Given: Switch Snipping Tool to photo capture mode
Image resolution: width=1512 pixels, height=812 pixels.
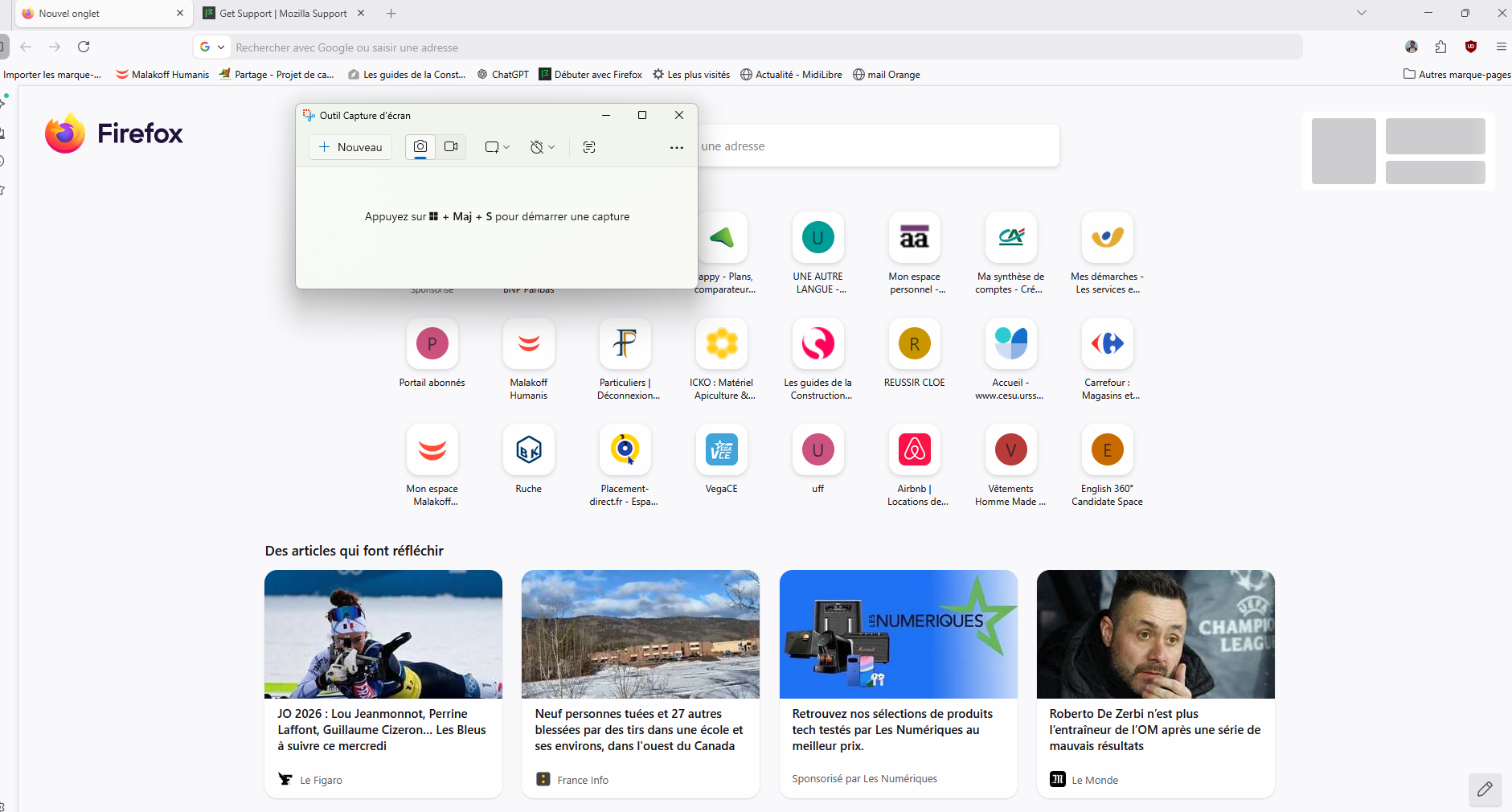Looking at the screenshot, I should tap(420, 146).
